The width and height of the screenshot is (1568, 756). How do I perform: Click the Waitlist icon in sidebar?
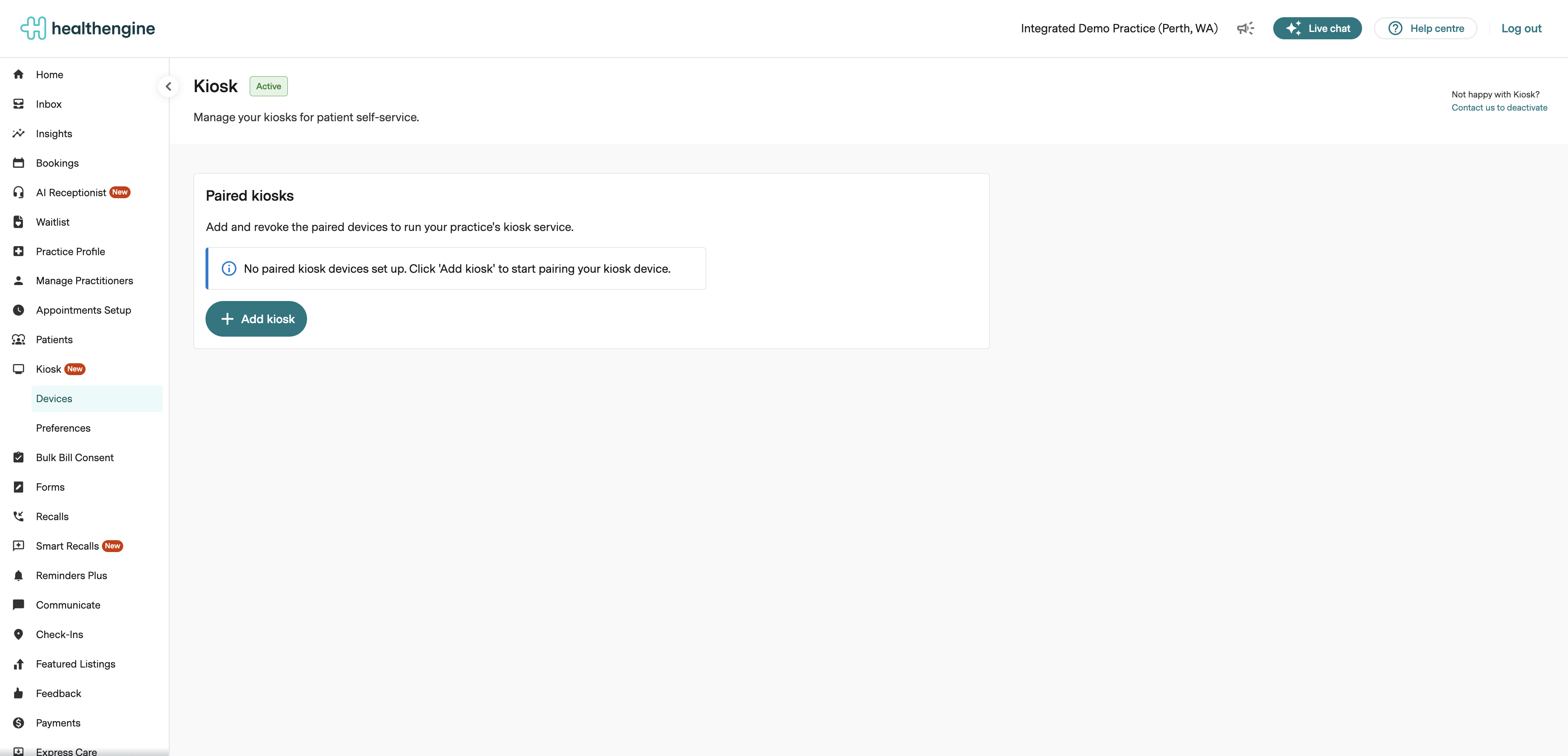tap(18, 222)
